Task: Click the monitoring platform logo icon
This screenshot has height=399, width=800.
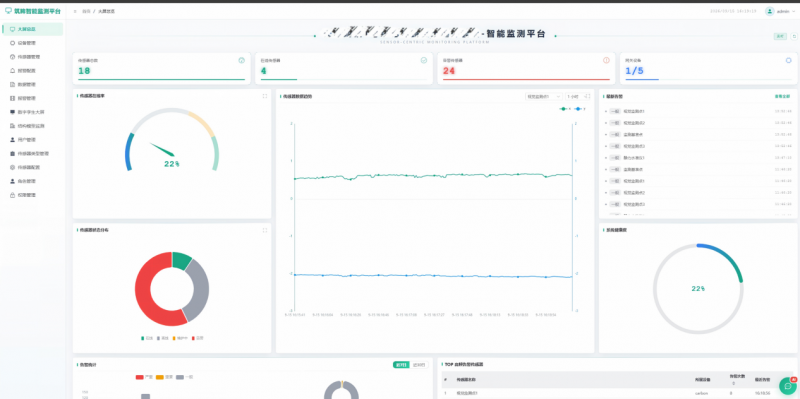Action: 8,11
